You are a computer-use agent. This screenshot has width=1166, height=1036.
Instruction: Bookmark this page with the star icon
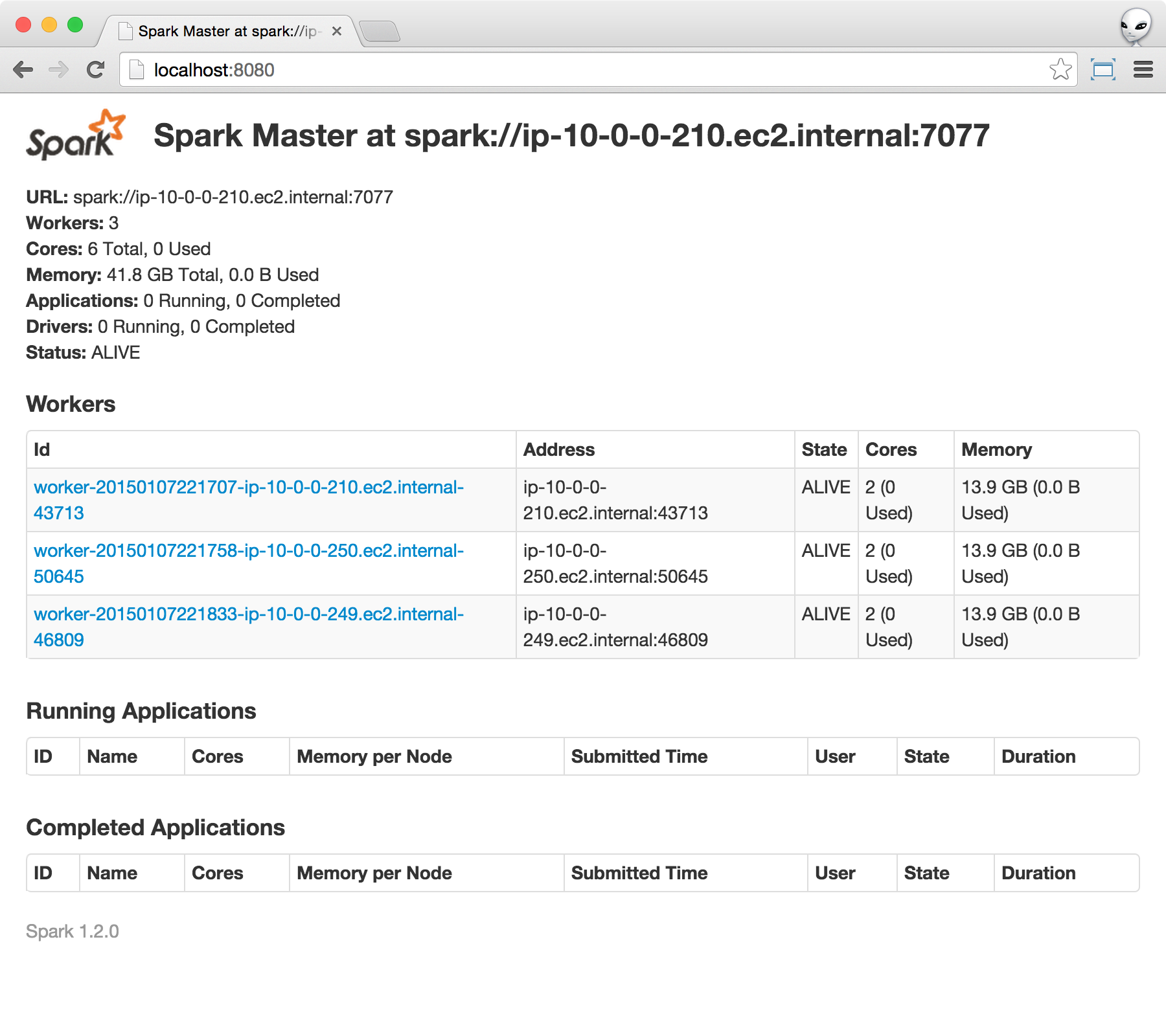1060,69
